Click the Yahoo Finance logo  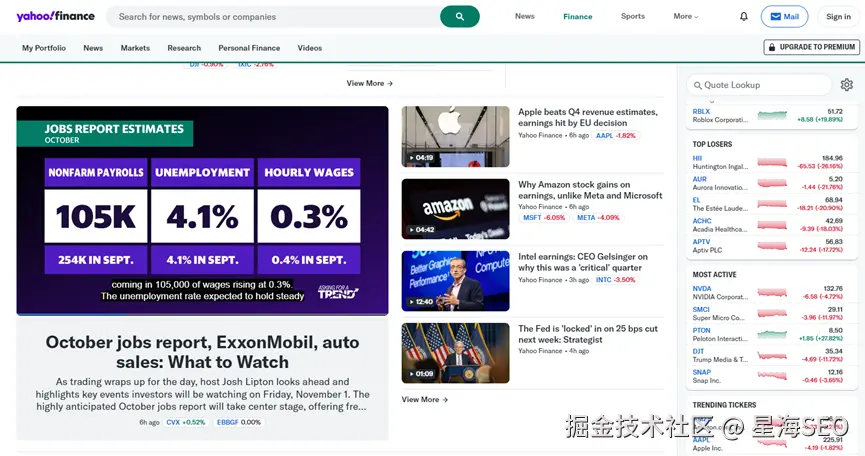click(x=56, y=16)
